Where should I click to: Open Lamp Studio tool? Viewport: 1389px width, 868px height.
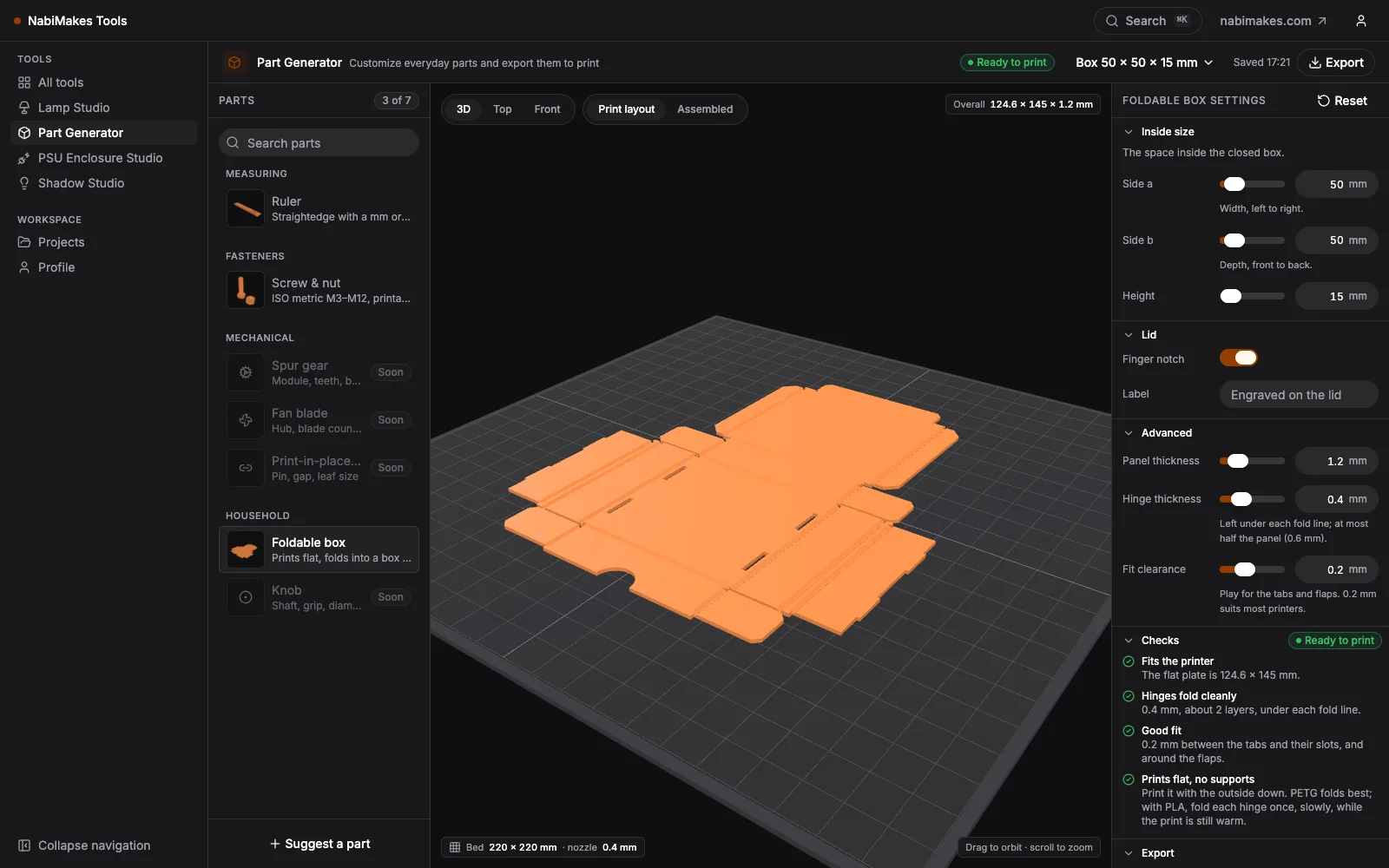103,108
